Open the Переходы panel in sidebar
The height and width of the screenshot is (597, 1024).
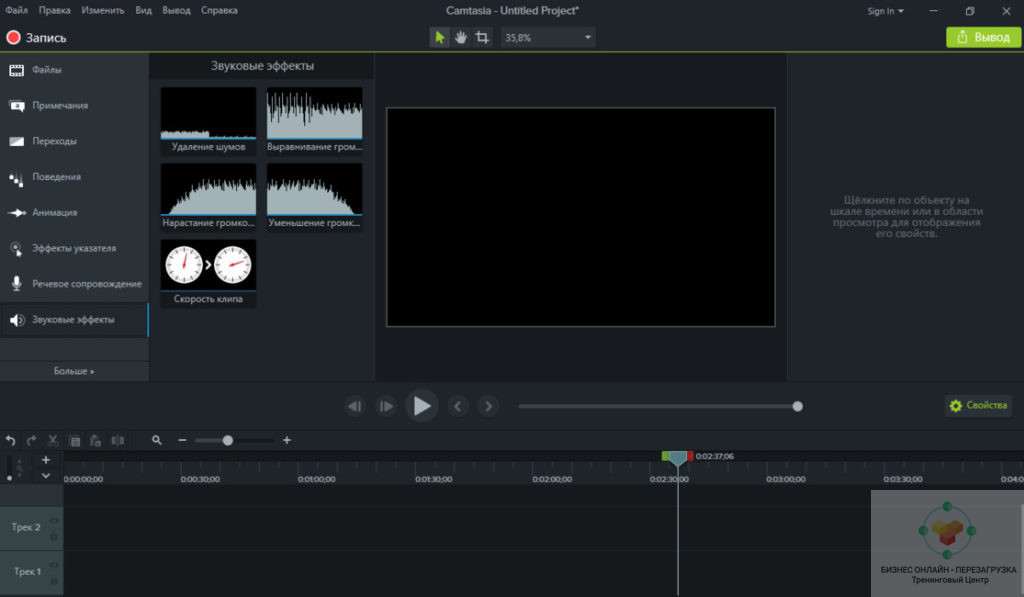tap(54, 141)
